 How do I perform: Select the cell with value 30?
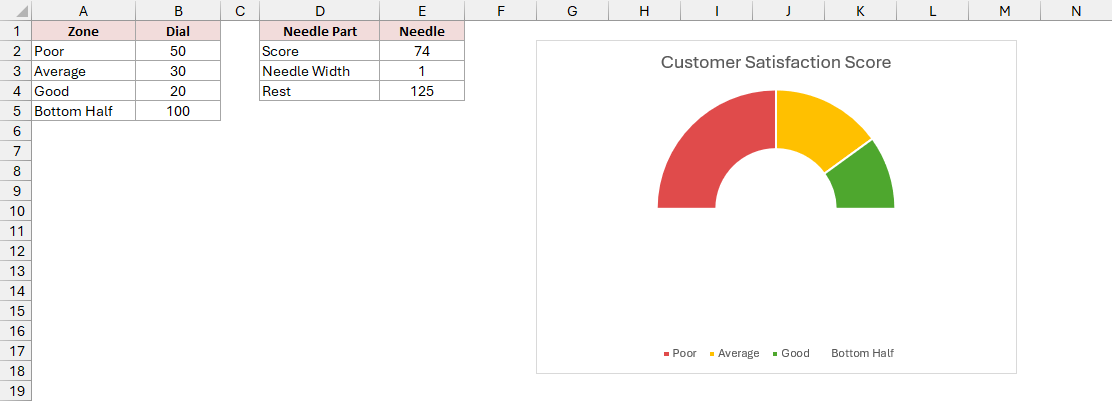[x=178, y=71]
